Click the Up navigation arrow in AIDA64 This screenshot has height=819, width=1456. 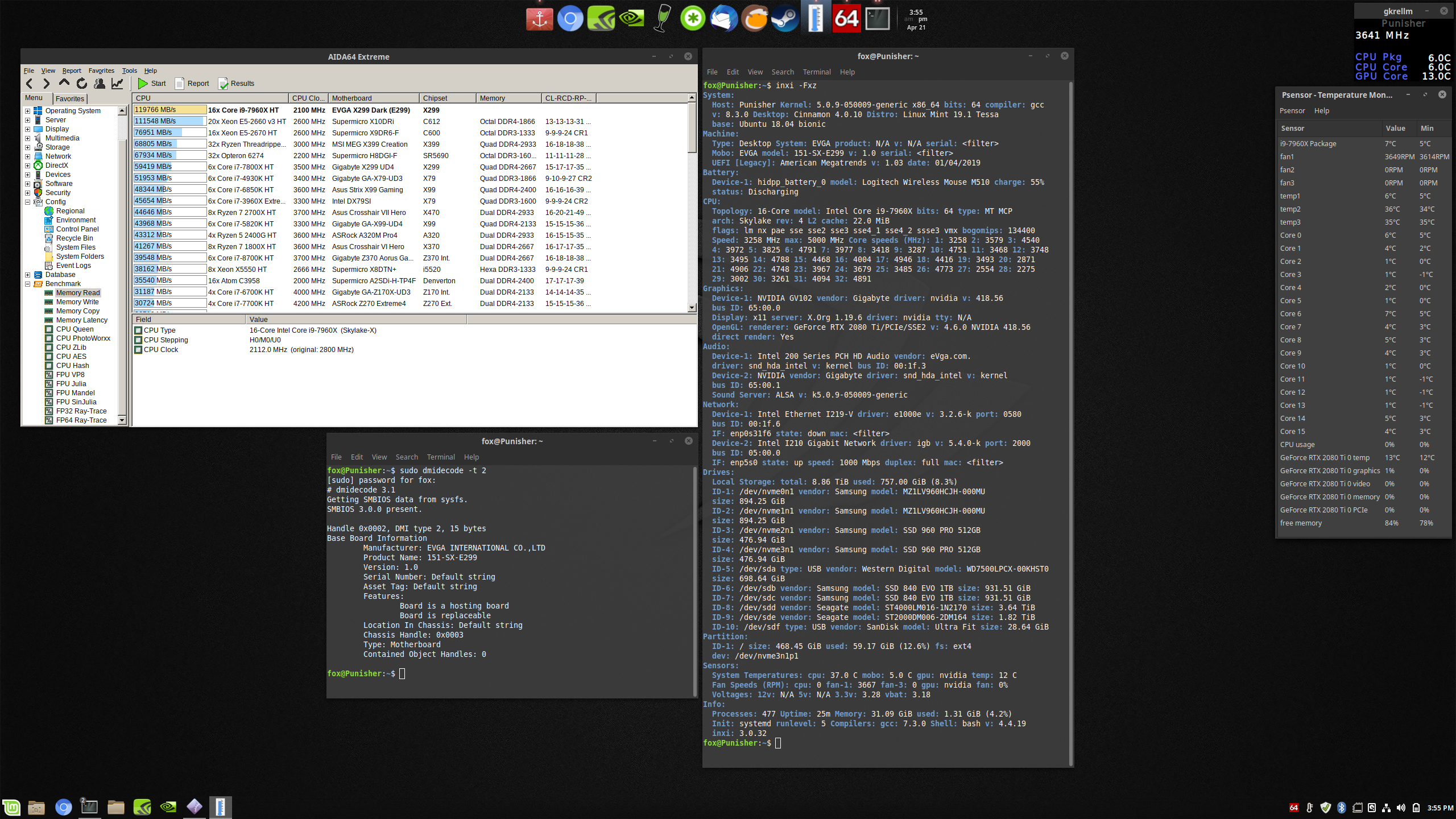64,83
